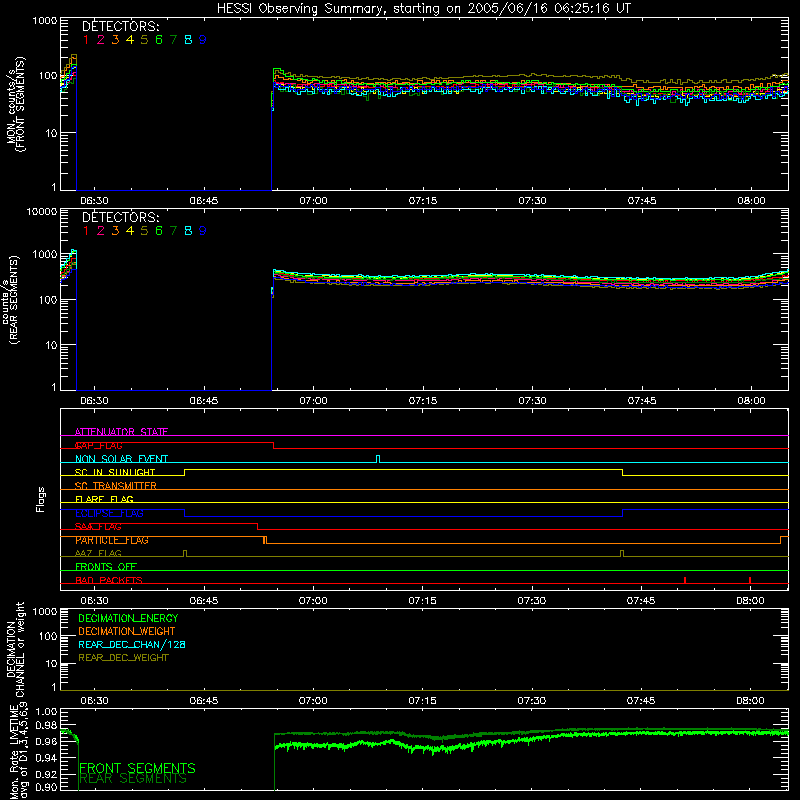Click the HESSI Observing Summary plot title
This screenshot has width=800, height=800.
[423, 9]
